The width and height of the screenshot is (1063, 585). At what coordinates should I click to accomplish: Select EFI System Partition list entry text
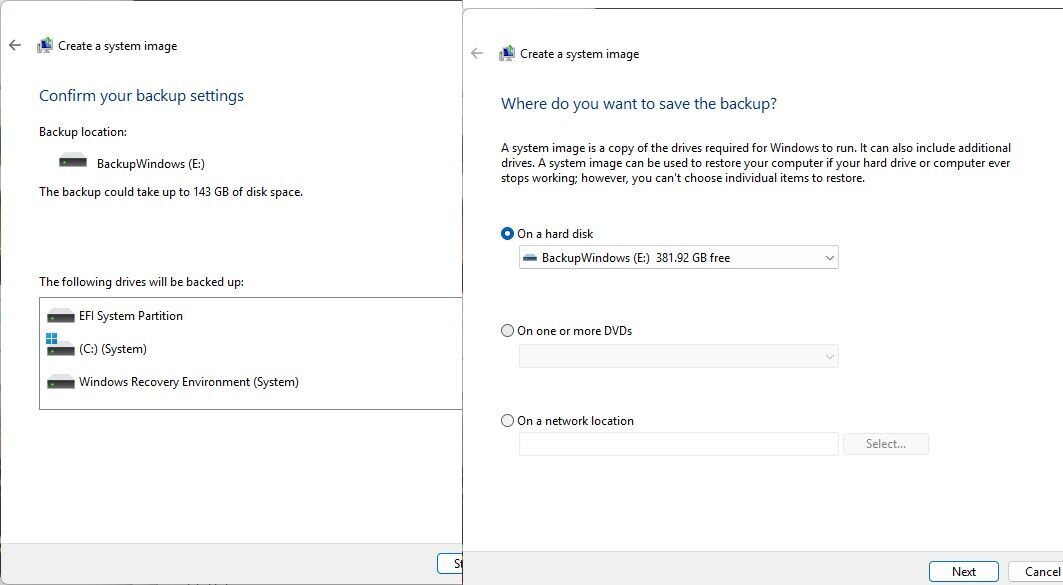coord(131,316)
